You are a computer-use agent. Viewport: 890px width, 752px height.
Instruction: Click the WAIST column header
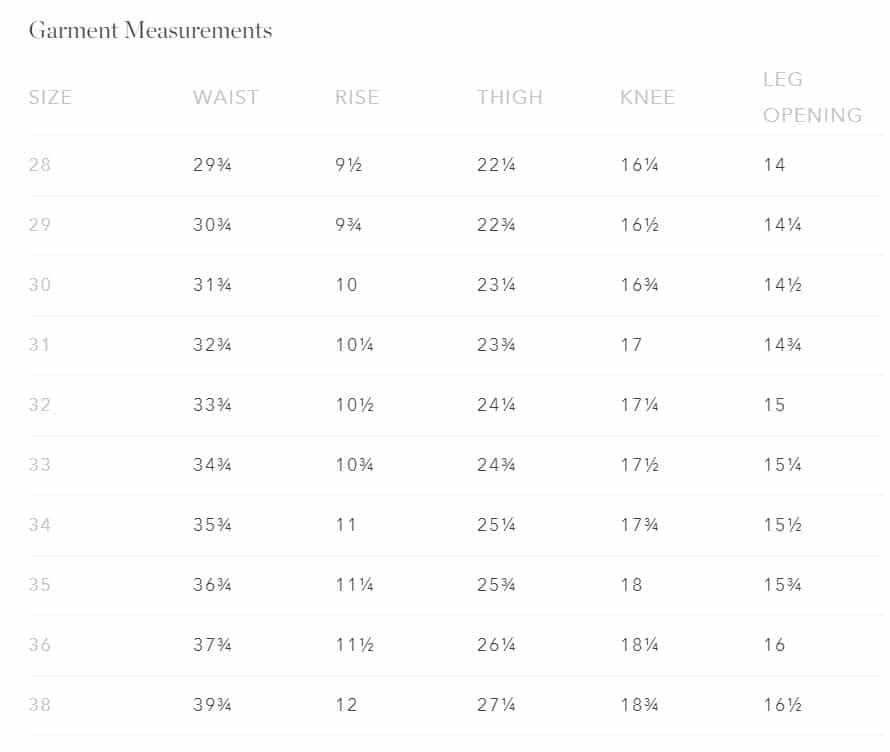[226, 97]
